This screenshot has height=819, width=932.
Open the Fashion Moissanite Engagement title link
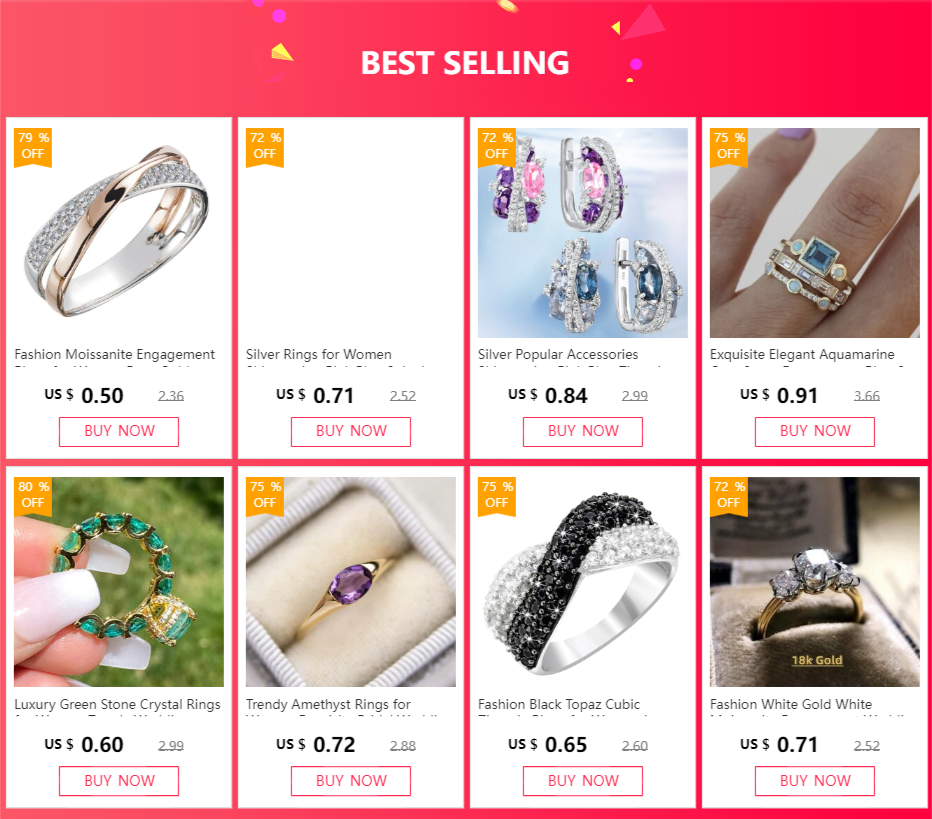[115, 355]
